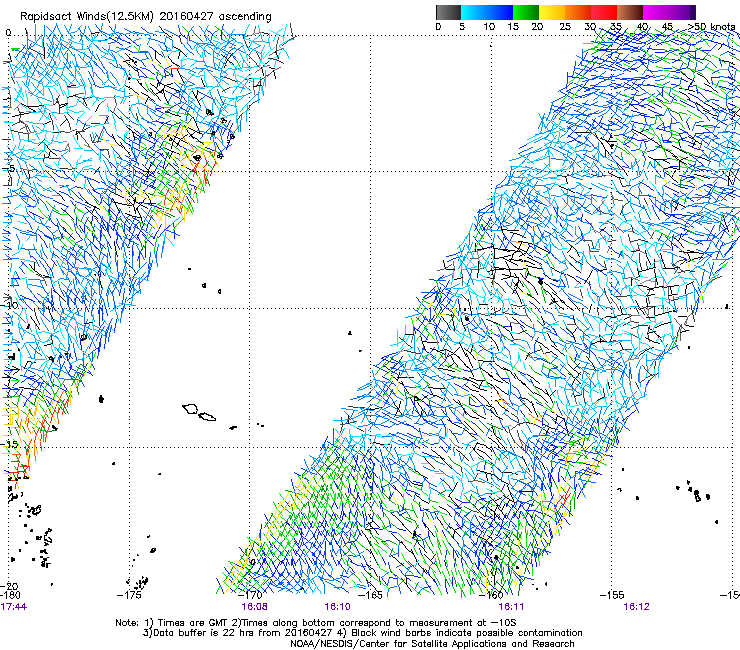Viewport: 740px width, 650px height.
Task: Click the yellow 20-25 knots legend swatch
Action: point(552,12)
